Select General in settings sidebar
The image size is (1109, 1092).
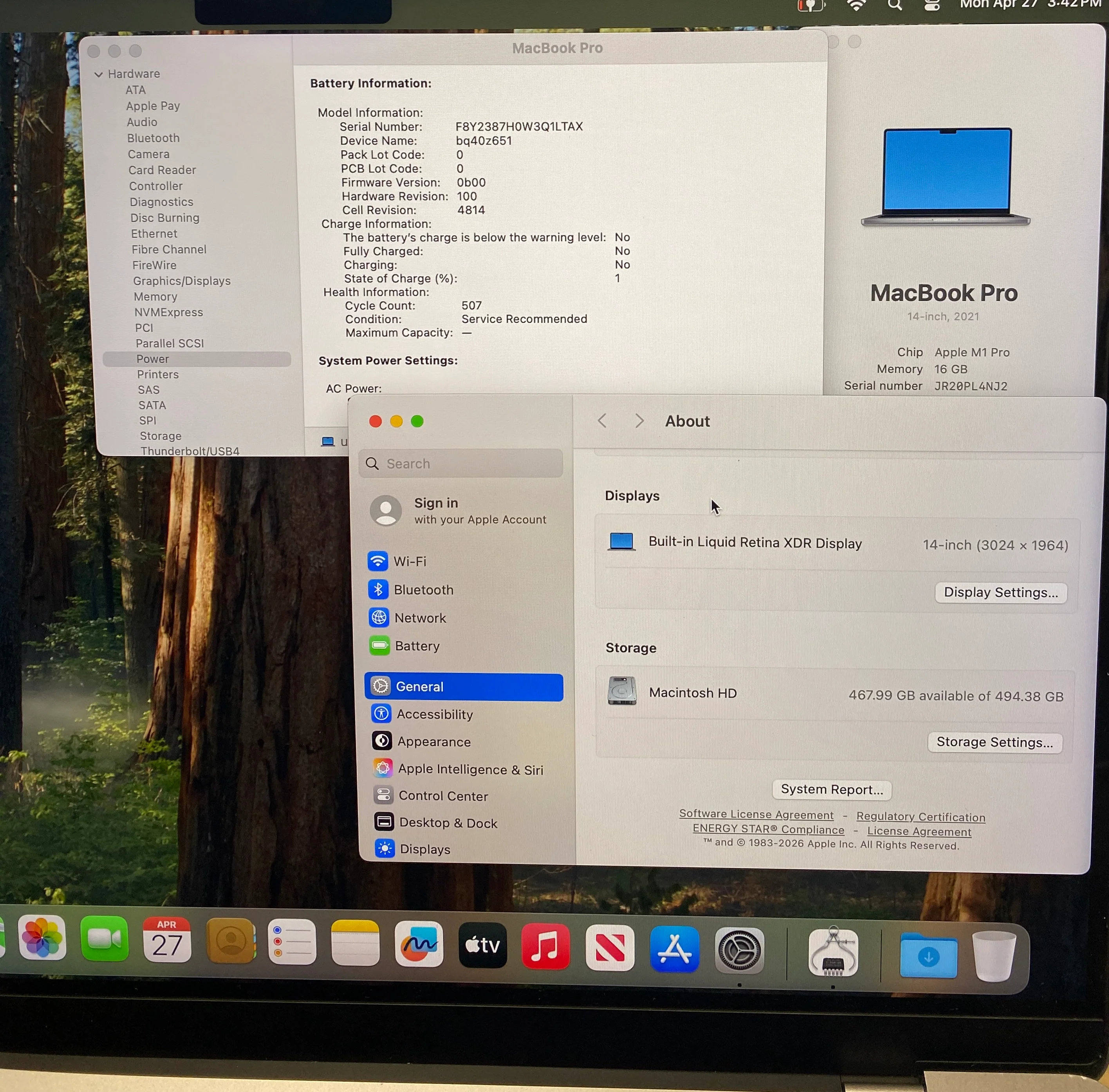(464, 686)
